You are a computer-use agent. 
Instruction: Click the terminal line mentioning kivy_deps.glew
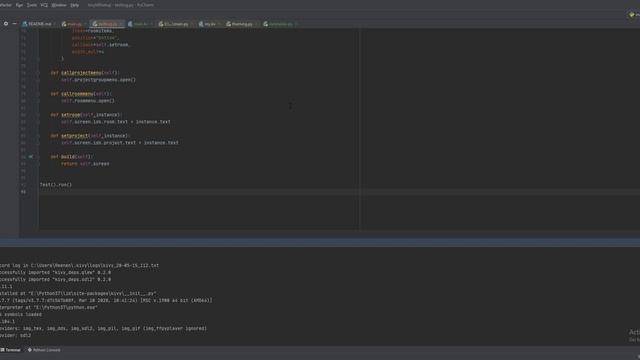[x=56, y=272]
